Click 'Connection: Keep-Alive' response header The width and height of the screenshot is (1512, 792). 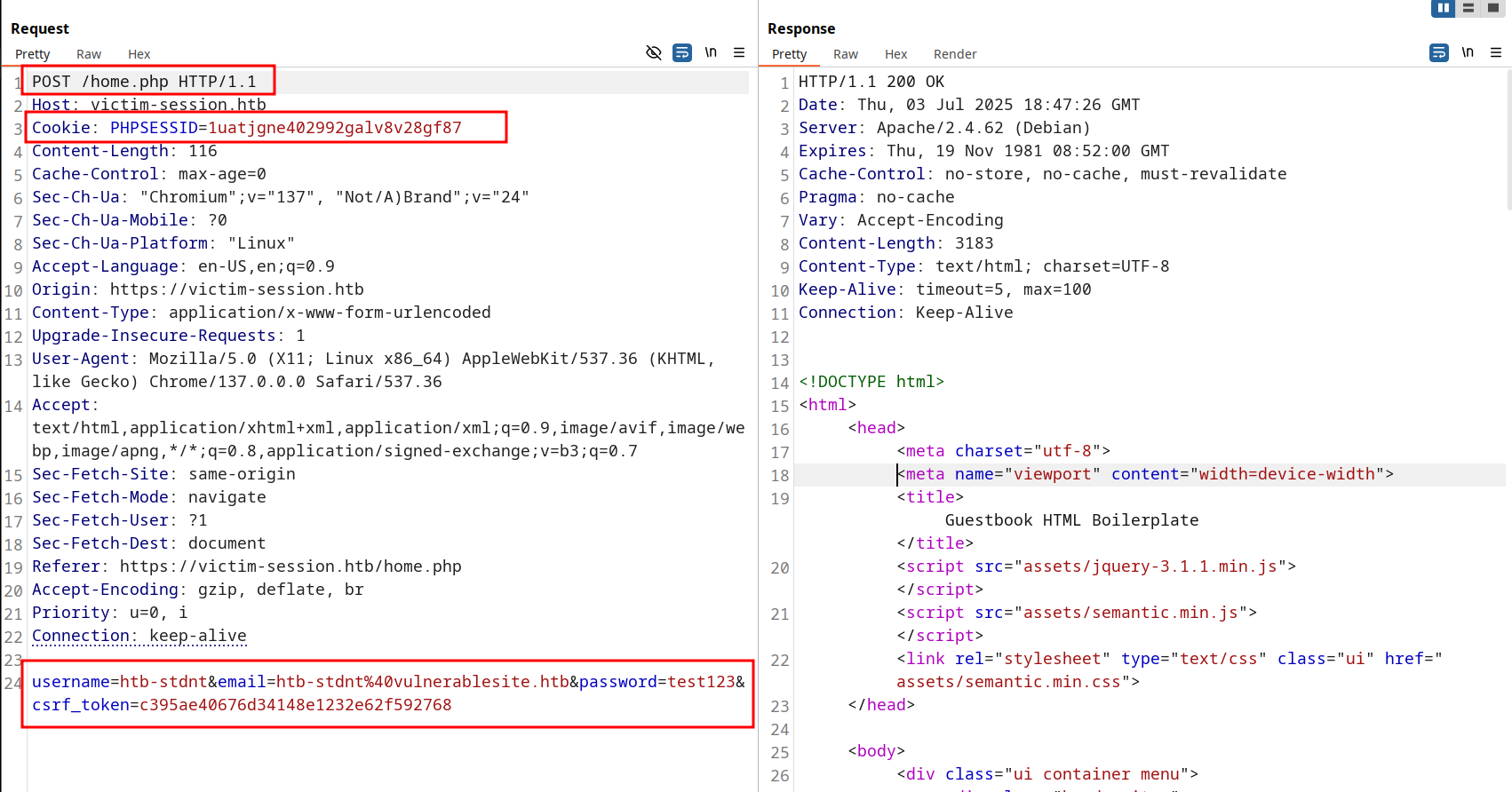(x=906, y=313)
